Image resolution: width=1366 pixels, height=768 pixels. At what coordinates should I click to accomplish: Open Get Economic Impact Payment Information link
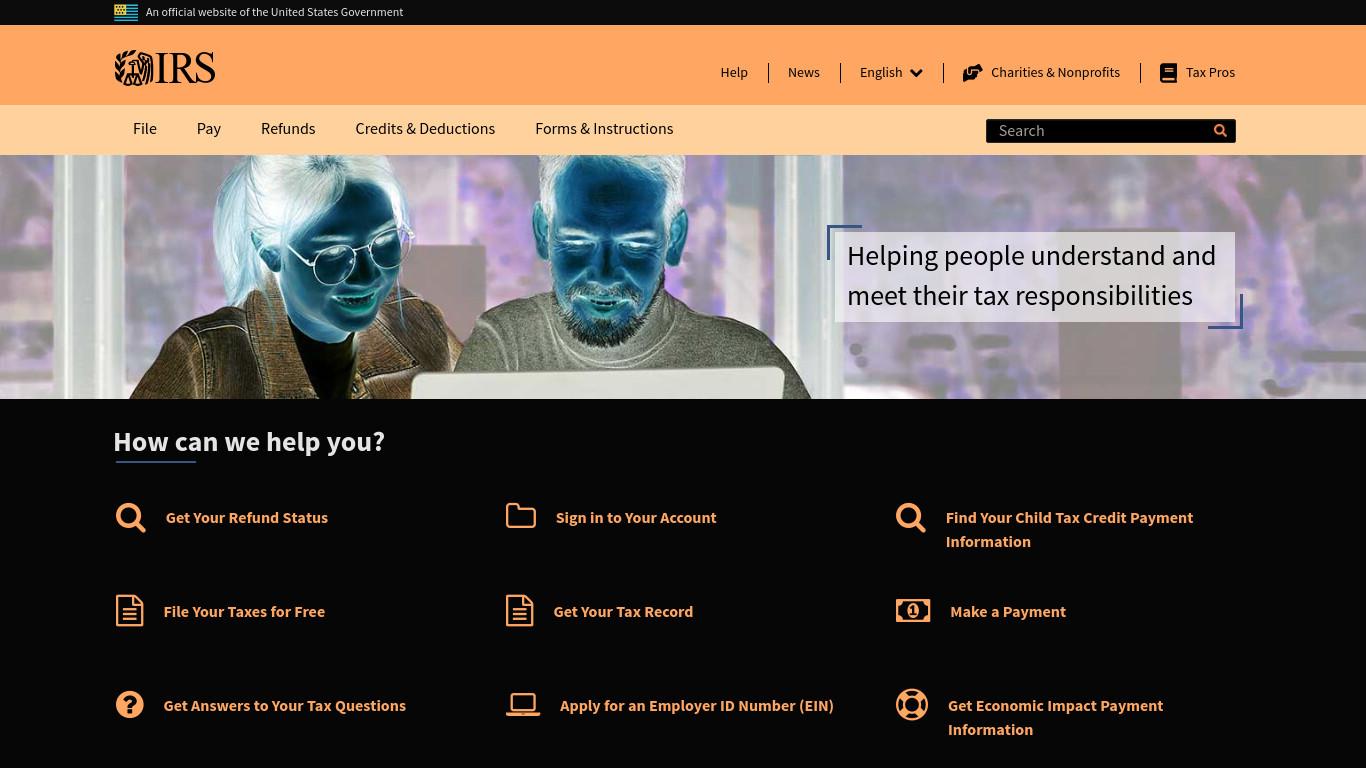click(1055, 718)
